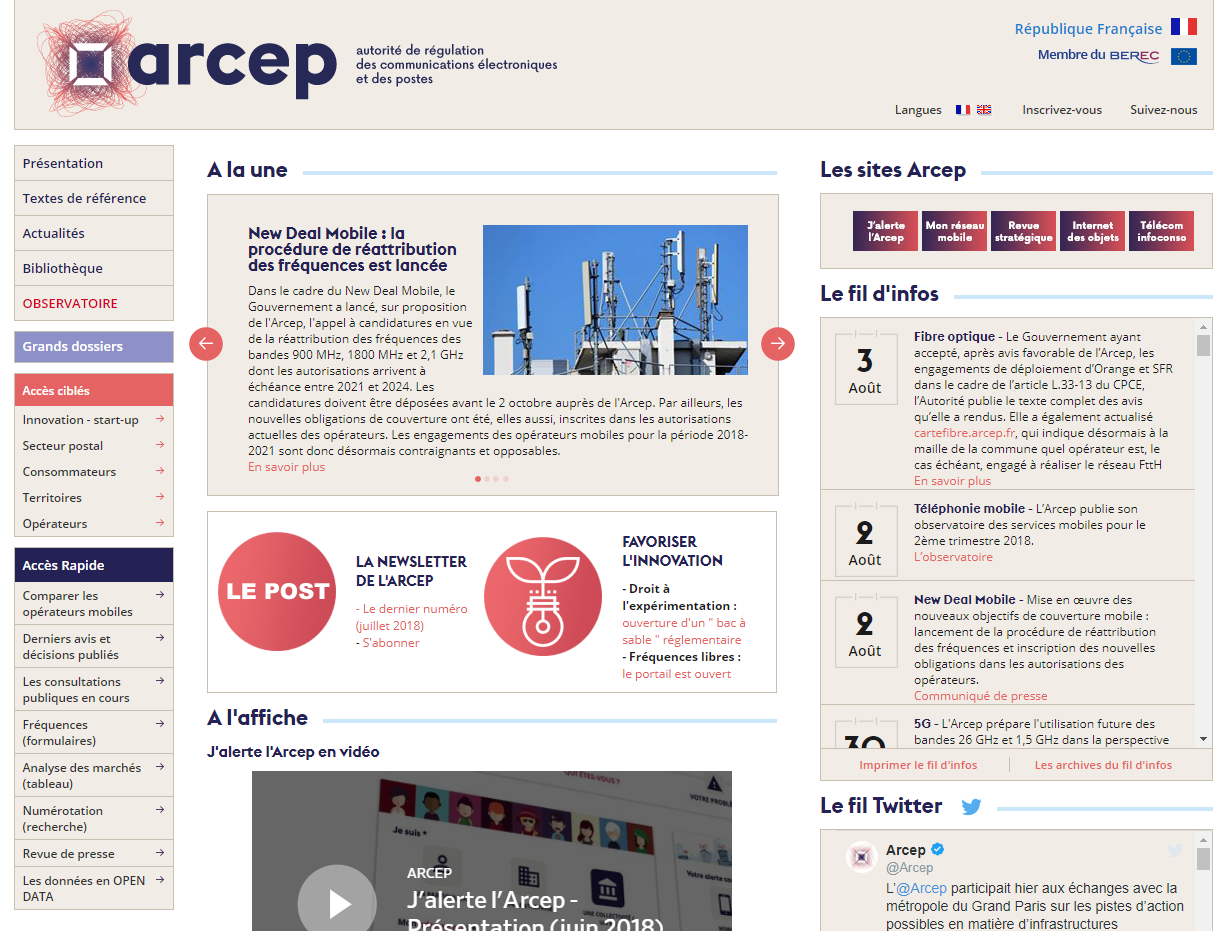This screenshot has width=1219, height=931.
Task: Go to next slide with right arrow
Action: click(x=778, y=344)
